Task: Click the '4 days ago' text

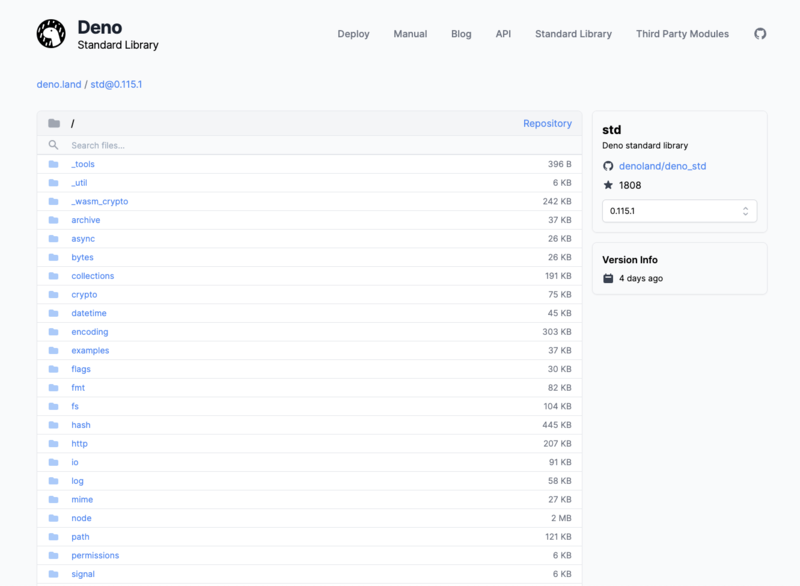Action: pos(641,278)
